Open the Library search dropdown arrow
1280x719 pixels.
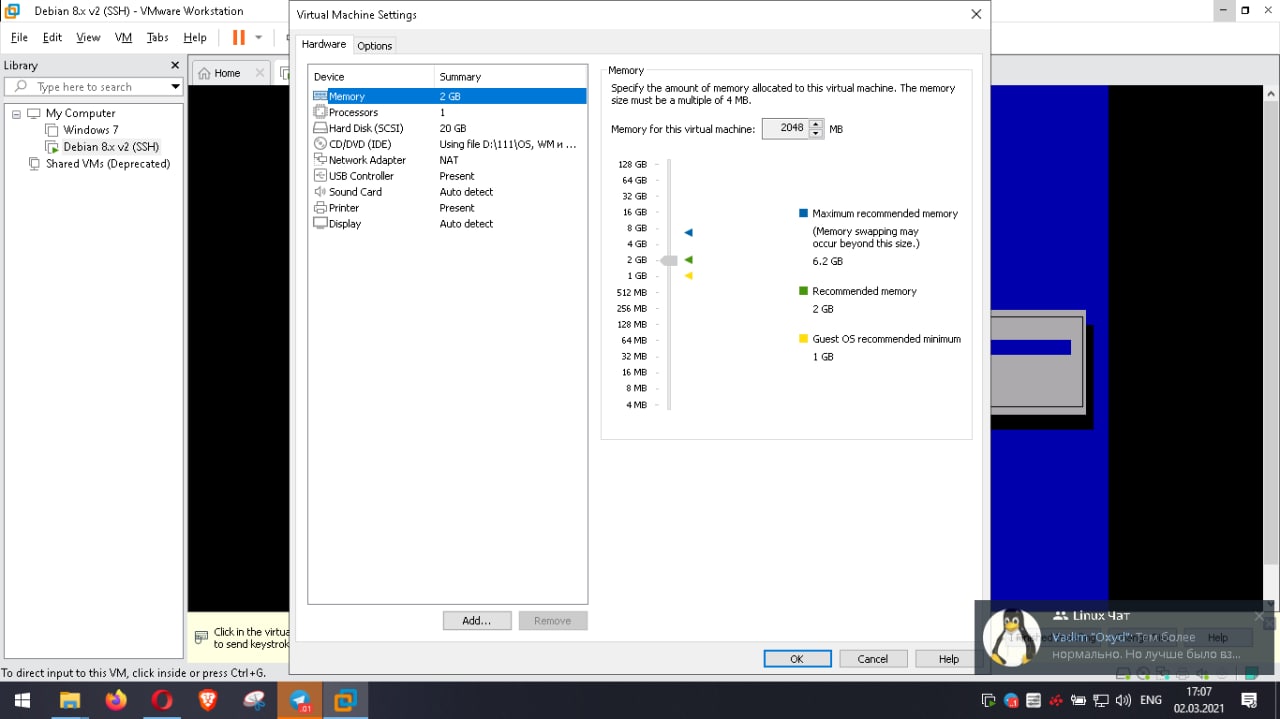(175, 87)
